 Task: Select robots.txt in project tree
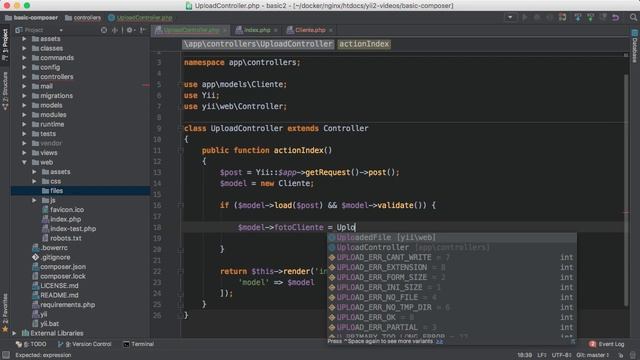(x=62, y=238)
